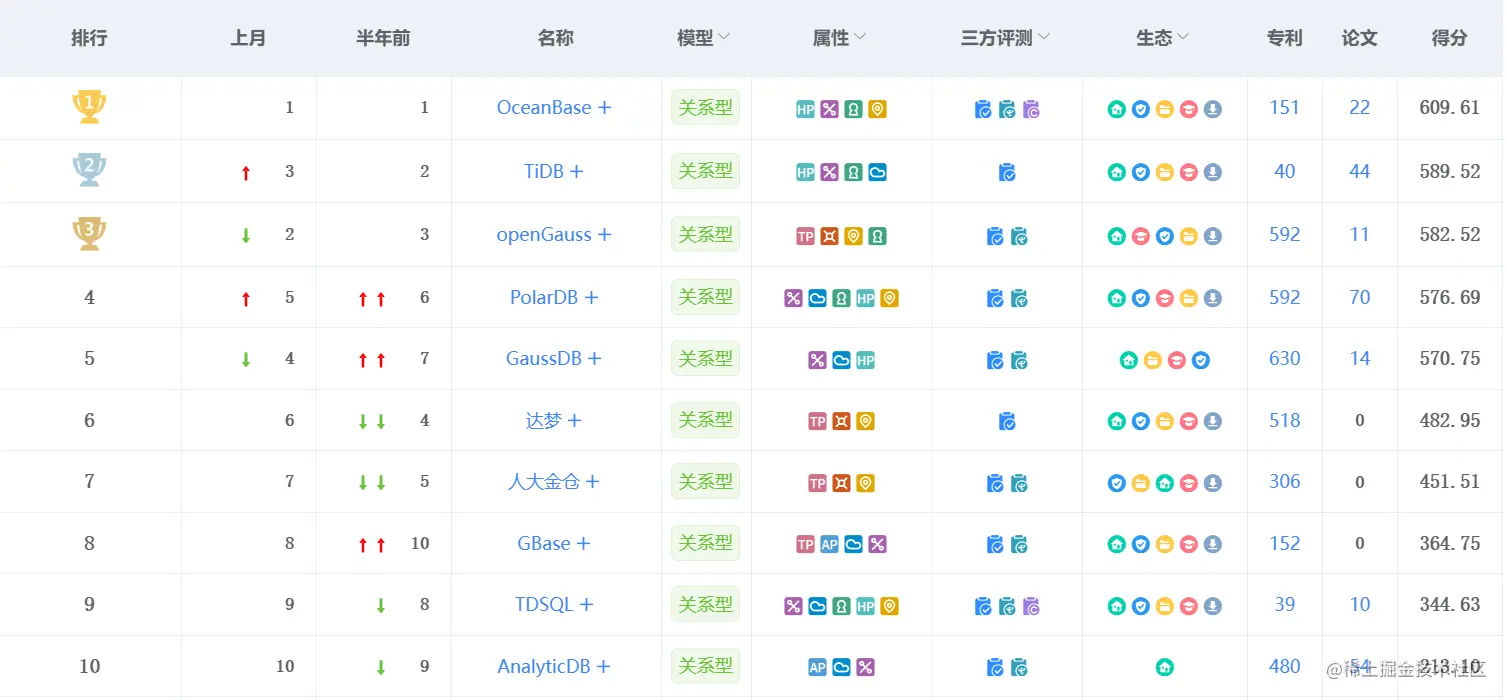This screenshot has width=1507, height=700.
Task: Click purple copyright clipboard icon in TDSQL row
Action: 1031,606
